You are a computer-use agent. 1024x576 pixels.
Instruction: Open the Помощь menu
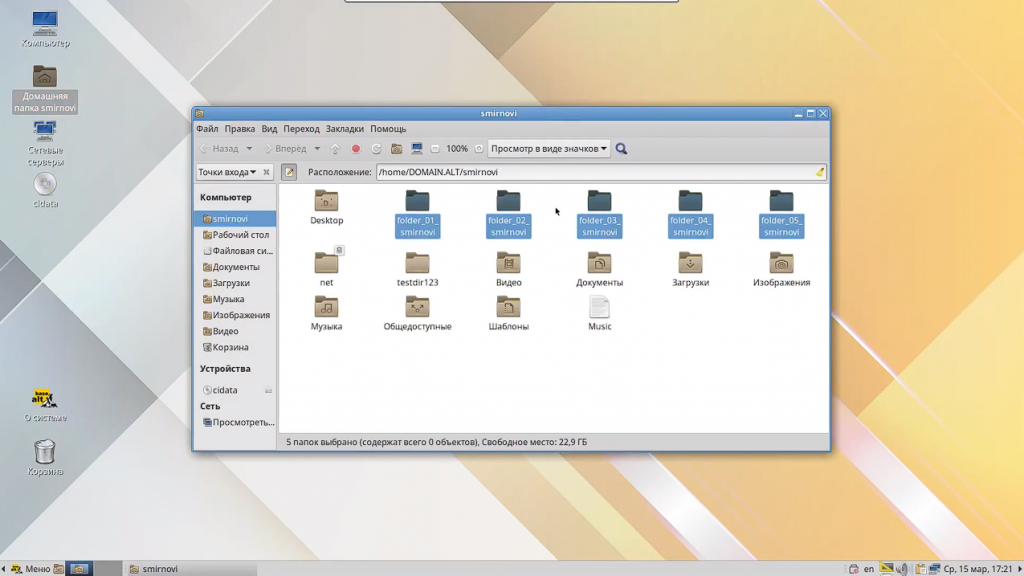[x=388, y=129]
